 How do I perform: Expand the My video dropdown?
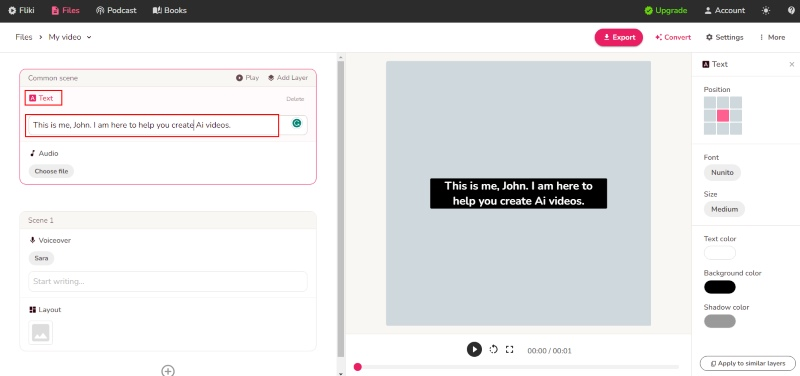[x=70, y=37]
